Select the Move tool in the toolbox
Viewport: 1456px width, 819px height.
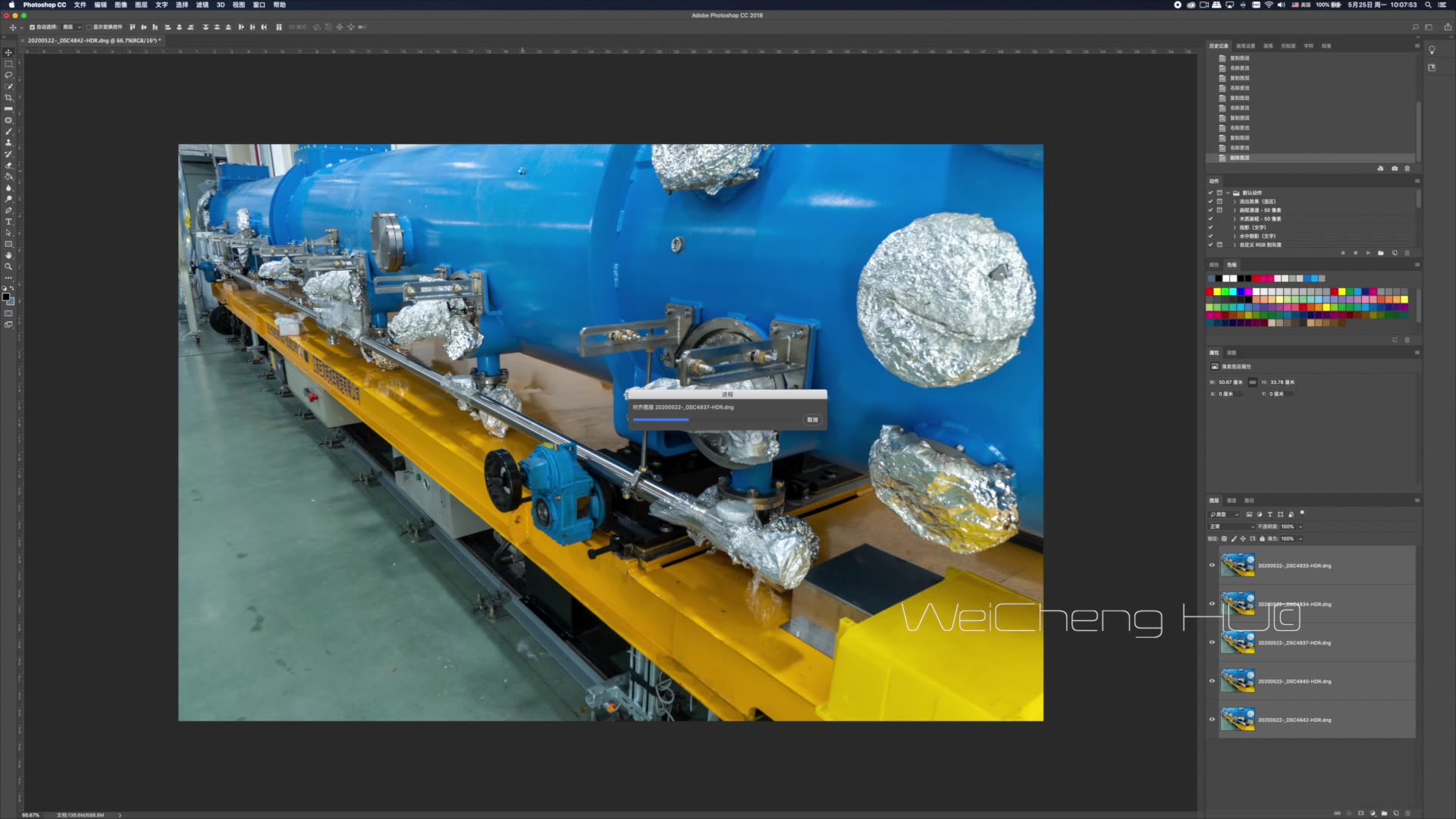[x=8, y=52]
